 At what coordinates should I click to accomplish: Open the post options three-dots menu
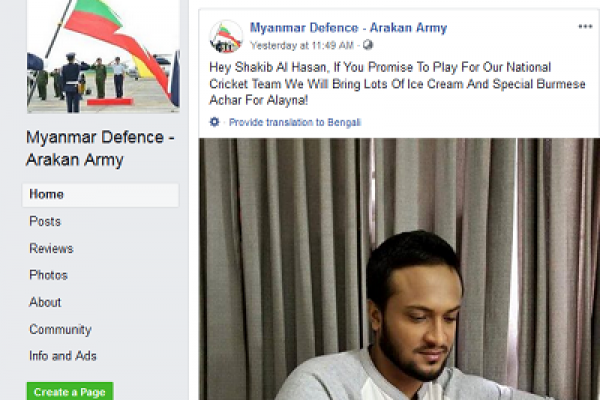pos(585,26)
